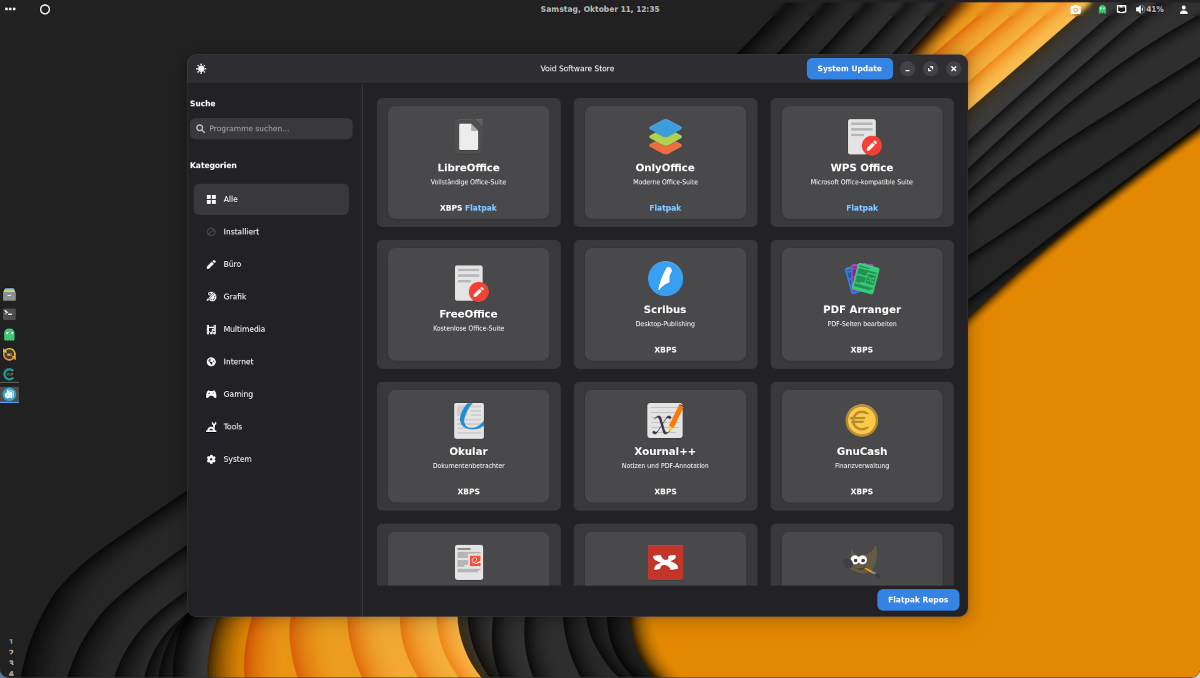Open the FreeOffice app card
Viewport: 1200px width, 678px height.
[x=468, y=304]
